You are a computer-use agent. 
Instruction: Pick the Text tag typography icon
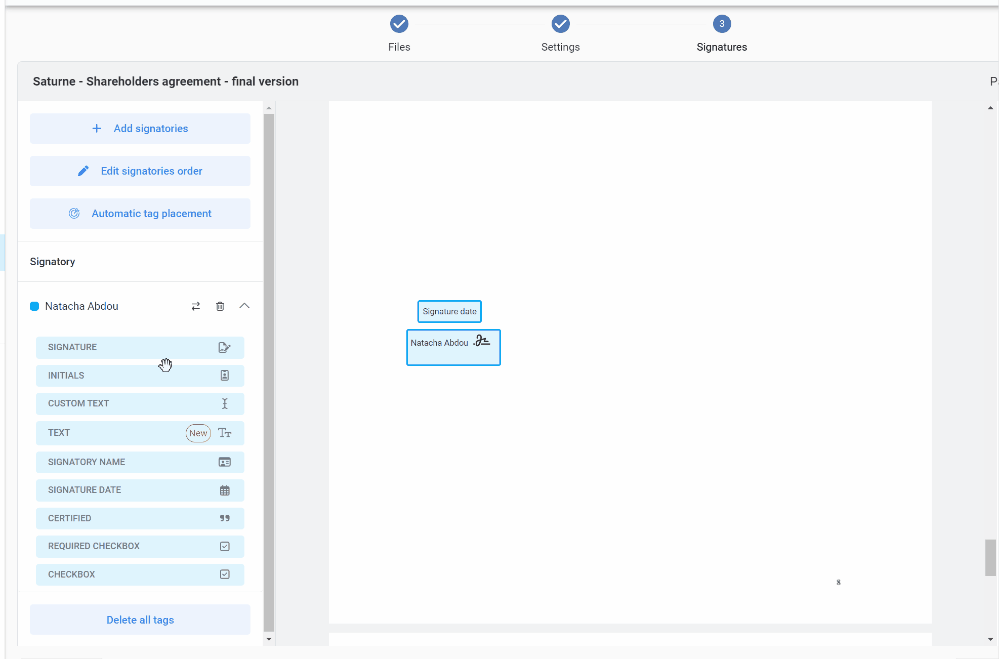[x=225, y=433]
